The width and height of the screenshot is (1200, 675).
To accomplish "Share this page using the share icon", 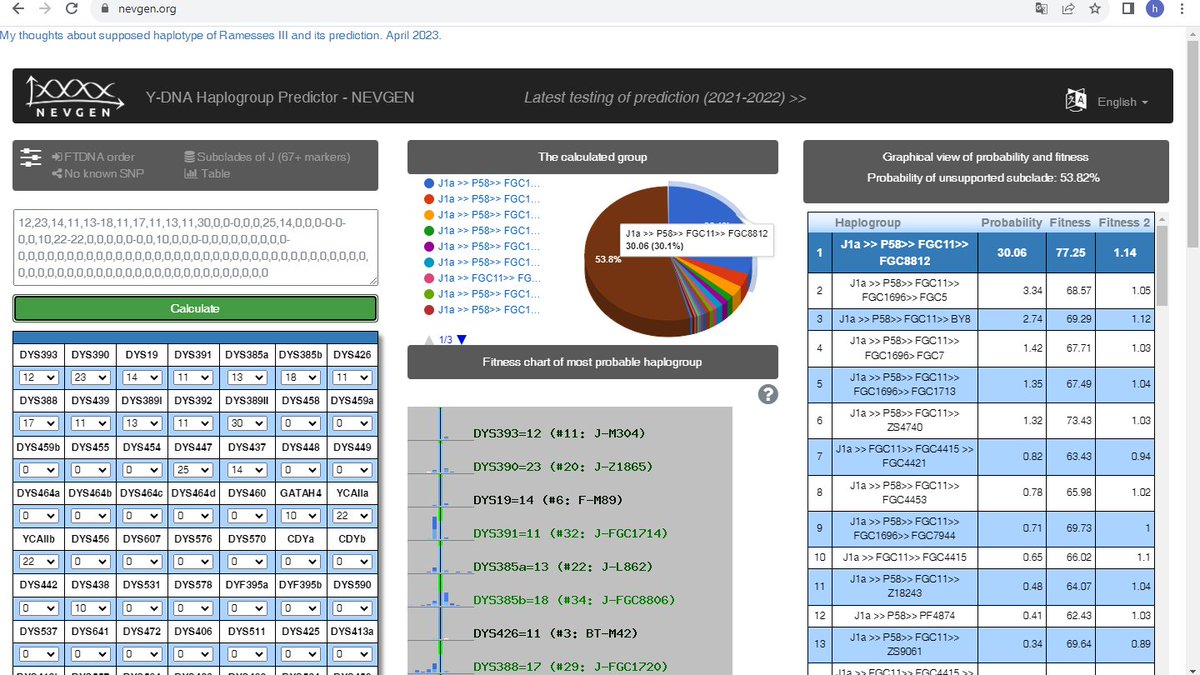I will pyautogui.click(x=1068, y=8).
